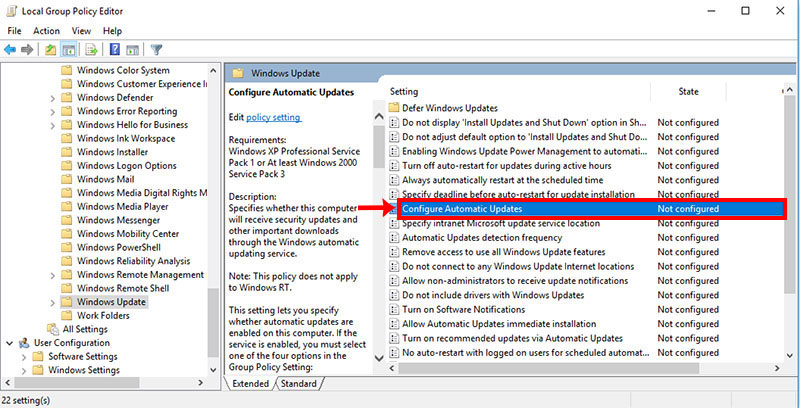Select Windows Mail in the tree
The height and width of the screenshot is (408, 800).
[x=105, y=179]
